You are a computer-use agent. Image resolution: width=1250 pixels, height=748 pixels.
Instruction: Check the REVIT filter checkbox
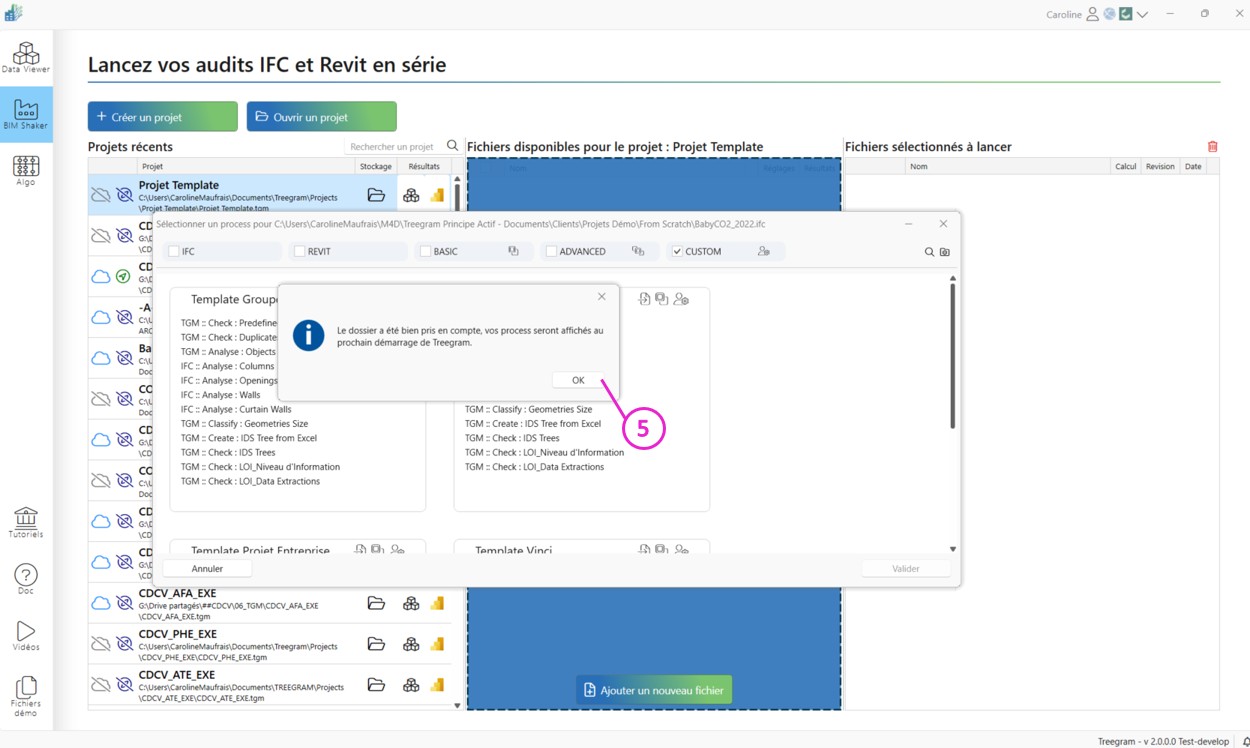point(299,252)
